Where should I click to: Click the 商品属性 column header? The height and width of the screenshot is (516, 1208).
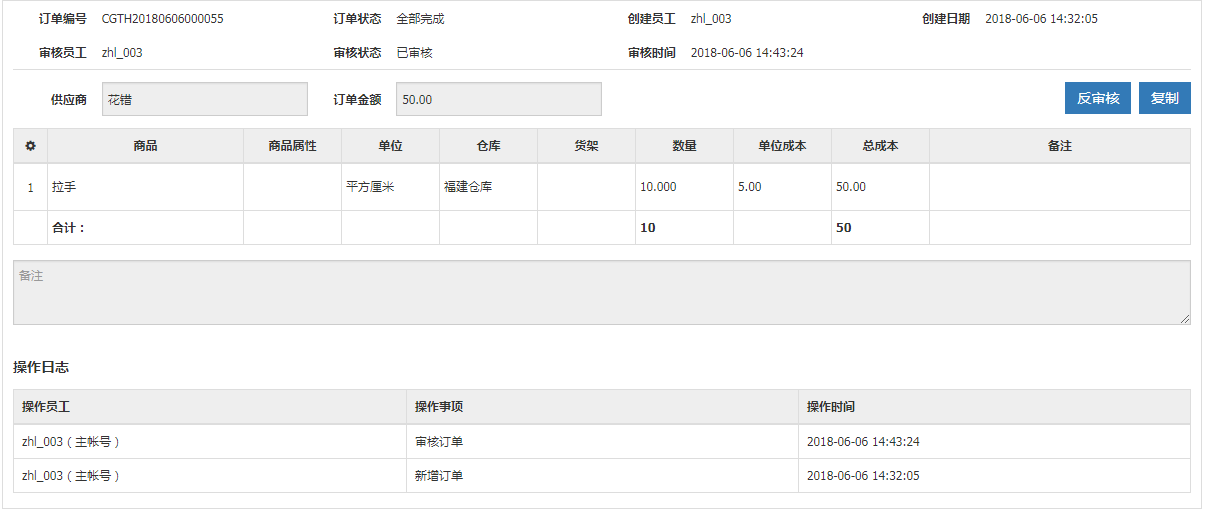point(292,146)
